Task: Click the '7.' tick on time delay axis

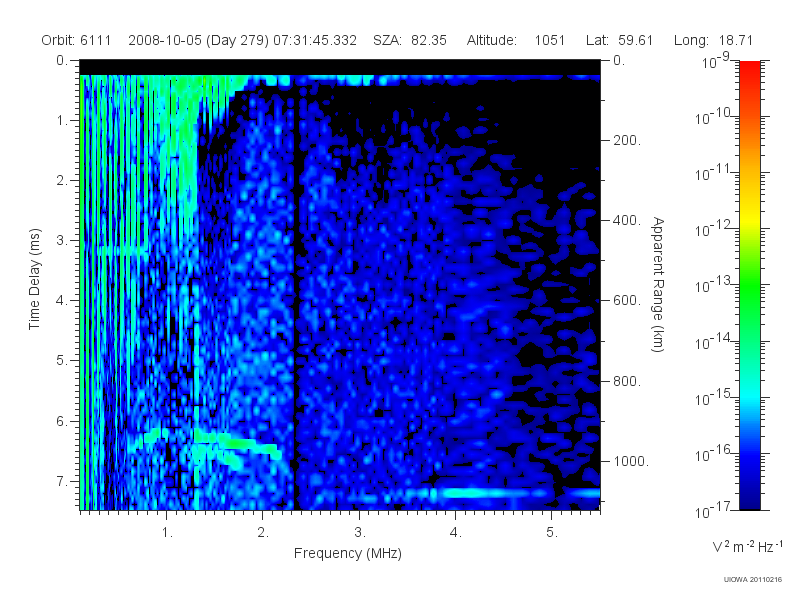Action: click(x=62, y=481)
